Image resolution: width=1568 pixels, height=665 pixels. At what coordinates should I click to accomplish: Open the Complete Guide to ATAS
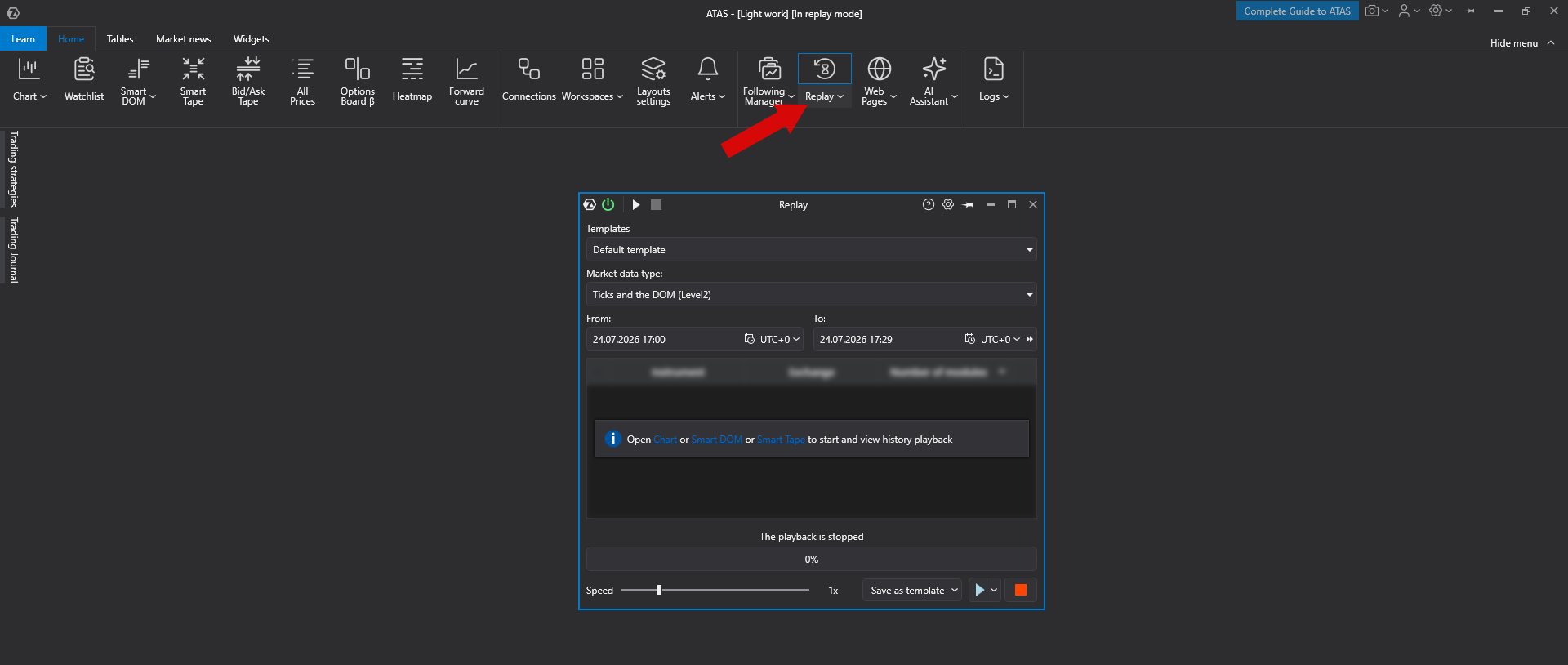pos(1297,11)
